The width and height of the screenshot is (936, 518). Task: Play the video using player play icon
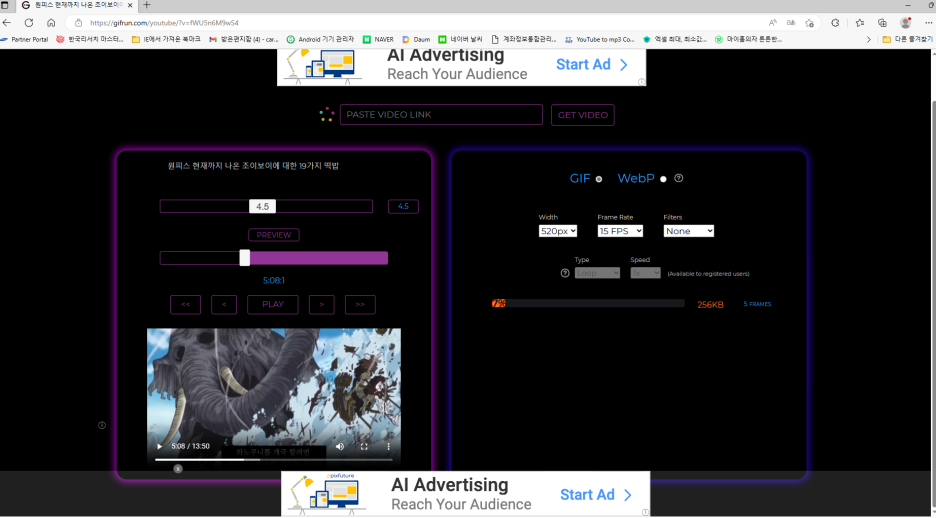pos(159,446)
